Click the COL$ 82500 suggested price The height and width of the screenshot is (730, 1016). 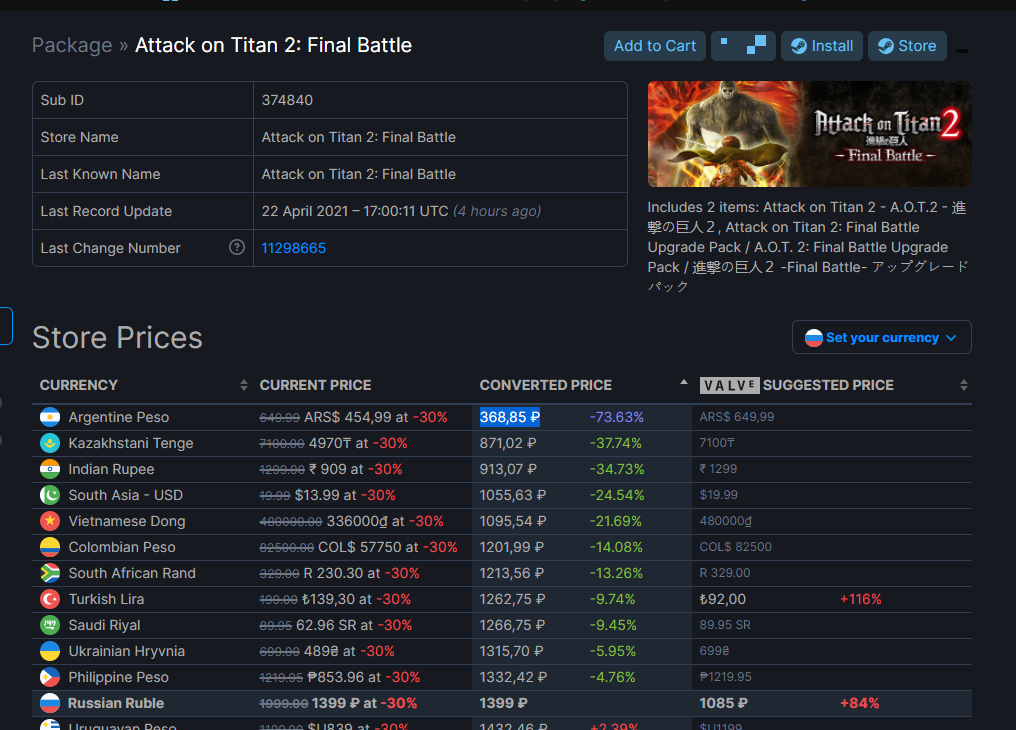pos(735,547)
